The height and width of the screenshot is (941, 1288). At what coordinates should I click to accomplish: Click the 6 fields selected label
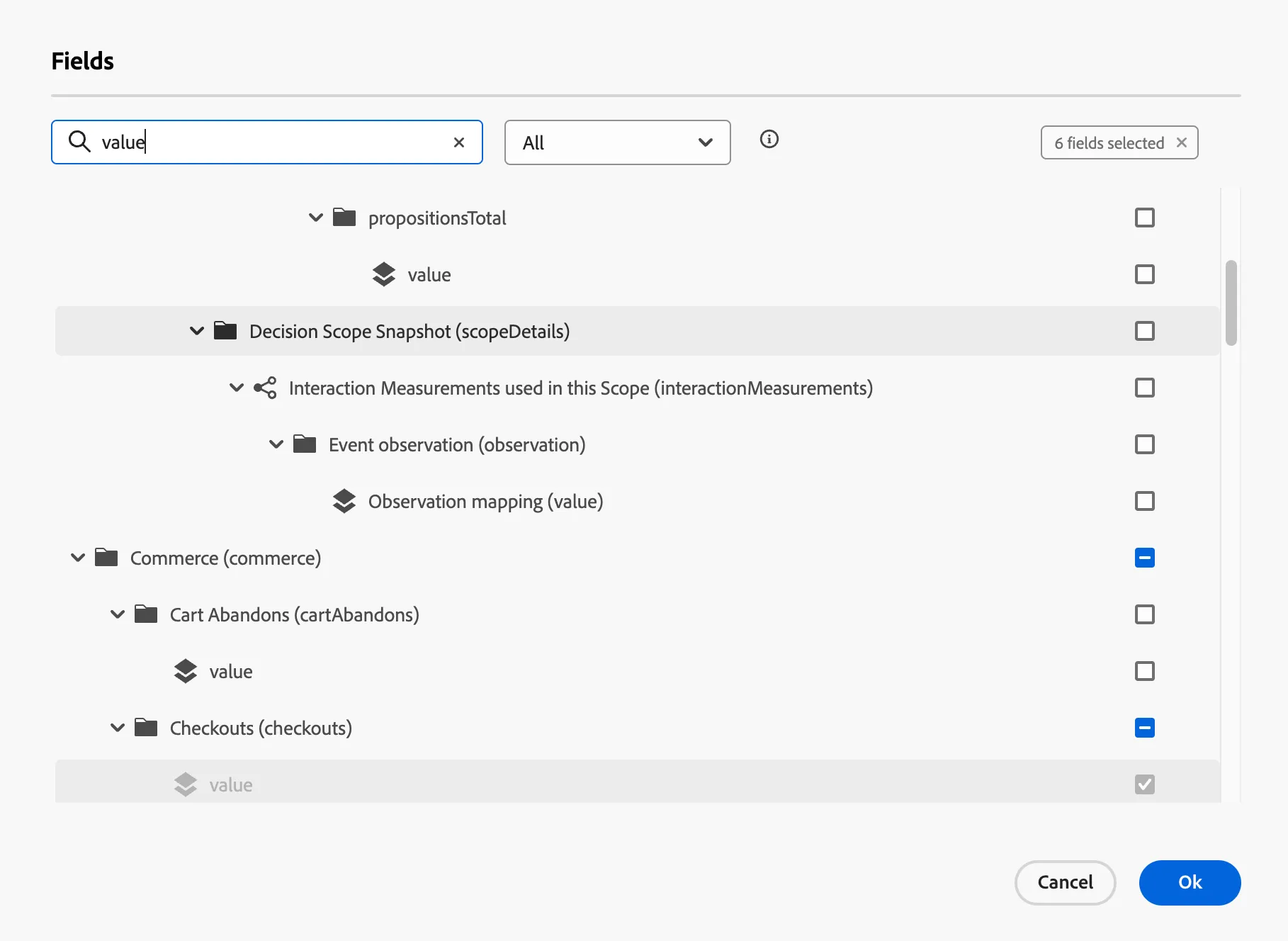(1109, 143)
